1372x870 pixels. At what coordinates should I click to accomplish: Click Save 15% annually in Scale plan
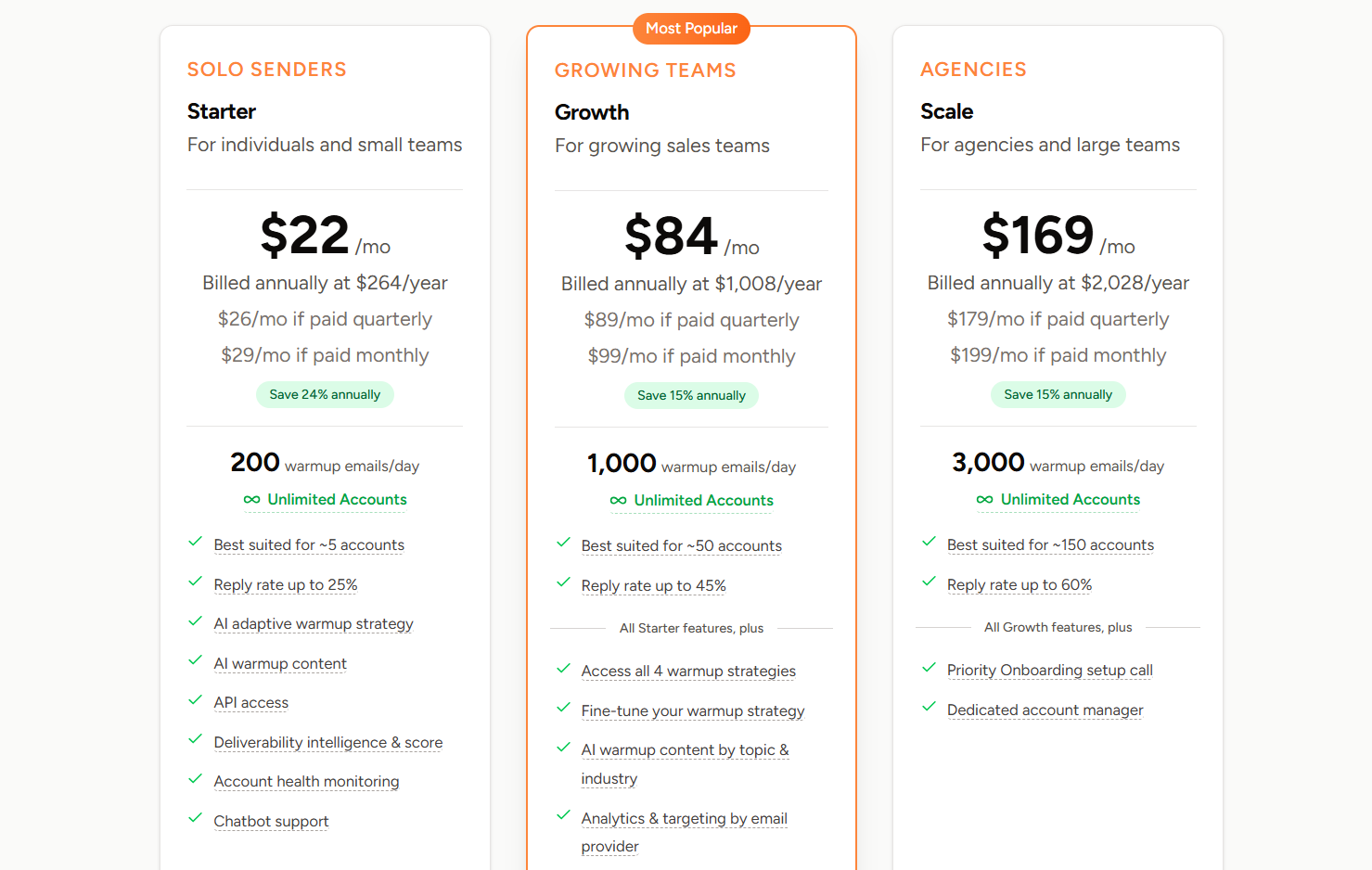tap(1058, 394)
